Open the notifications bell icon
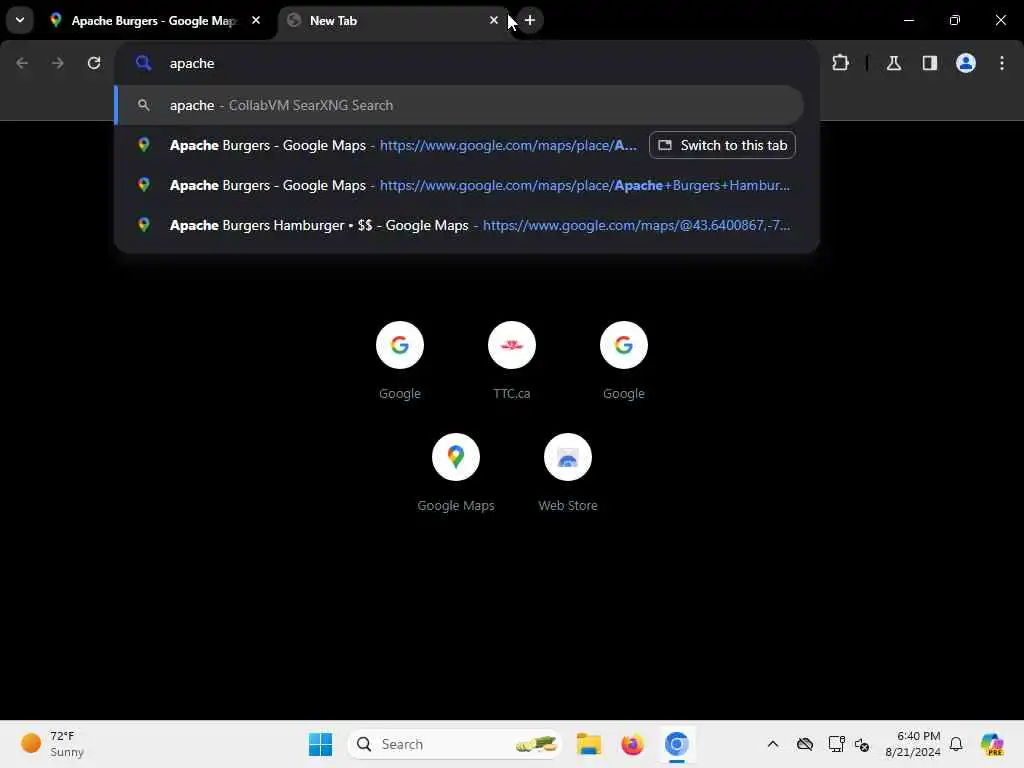 pyautogui.click(x=956, y=744)
